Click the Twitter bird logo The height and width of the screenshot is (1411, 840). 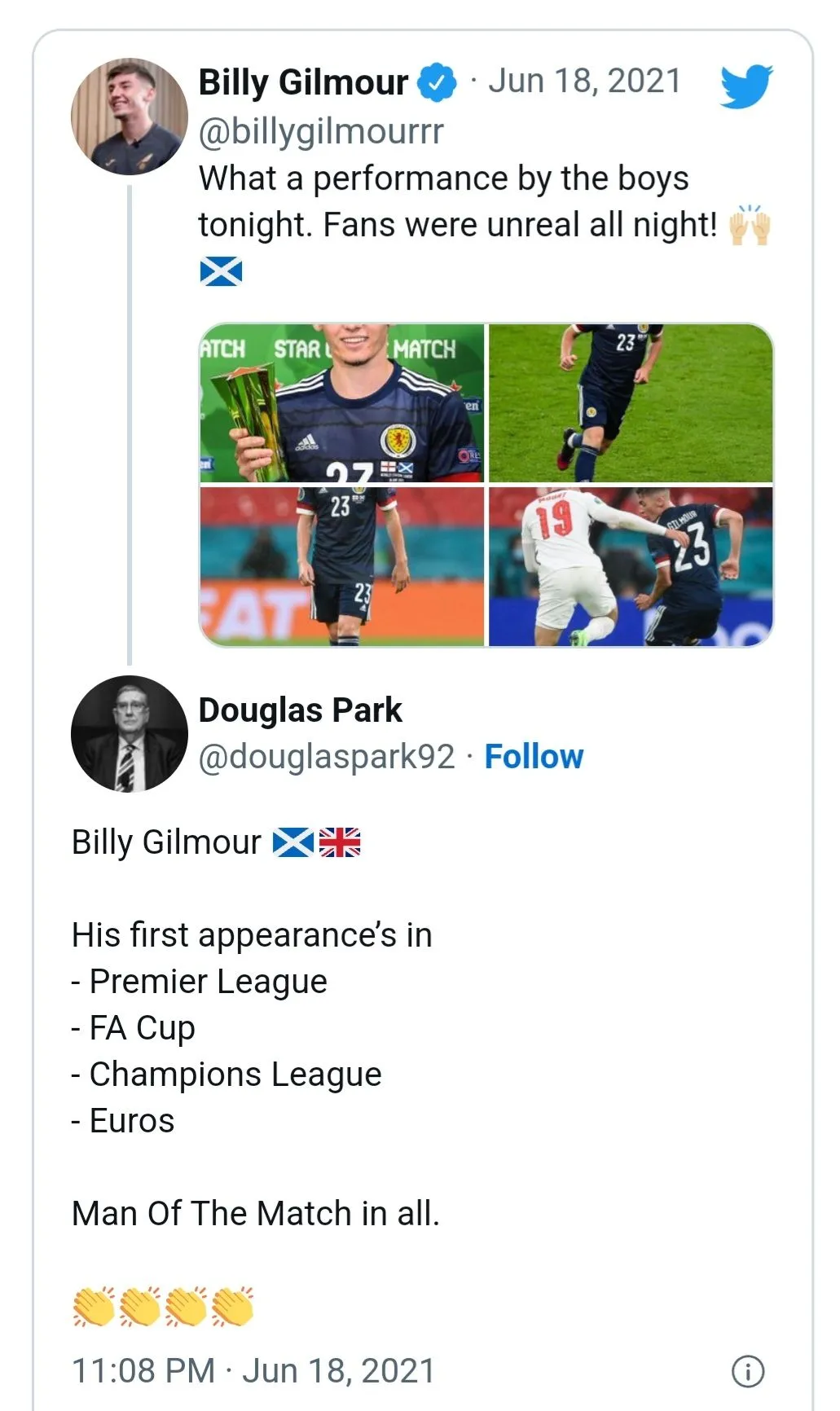click(745, 86)
